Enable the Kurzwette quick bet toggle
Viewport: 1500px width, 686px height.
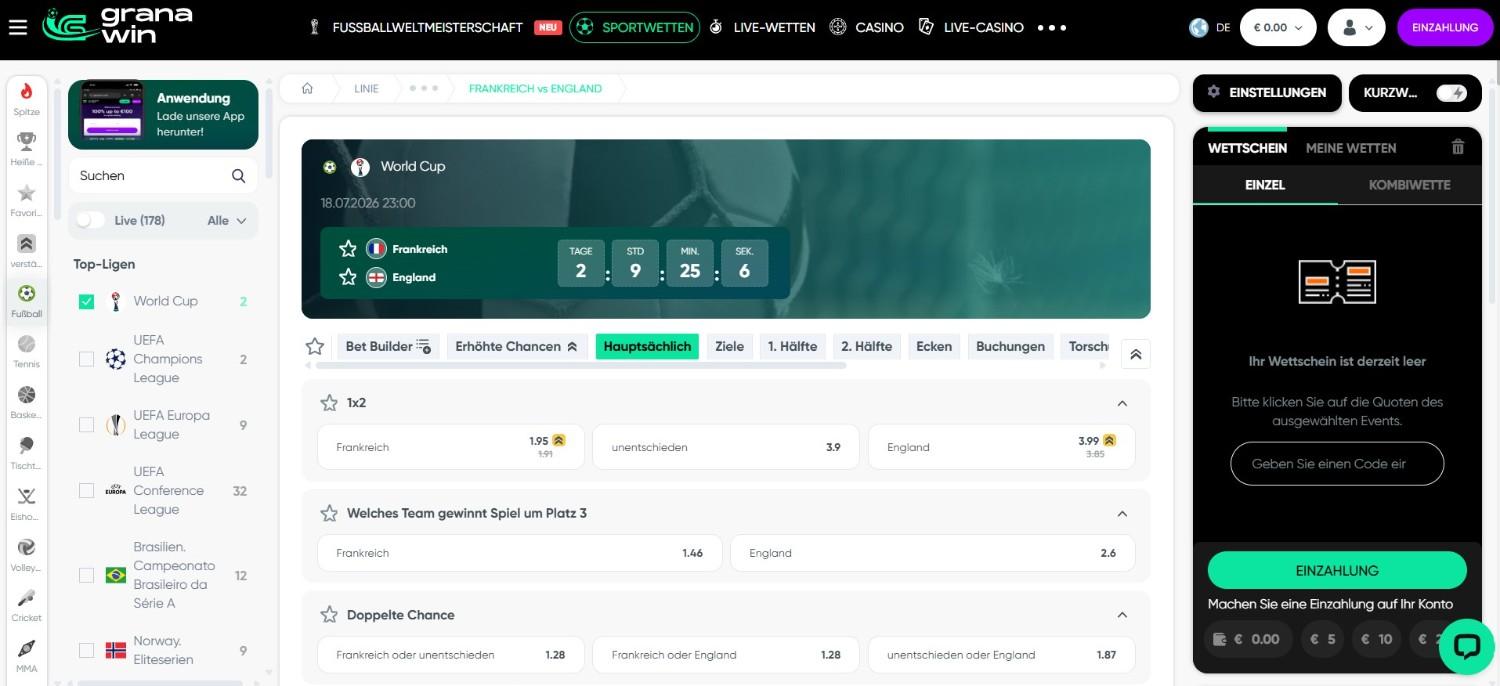(x=1451, y=93)
